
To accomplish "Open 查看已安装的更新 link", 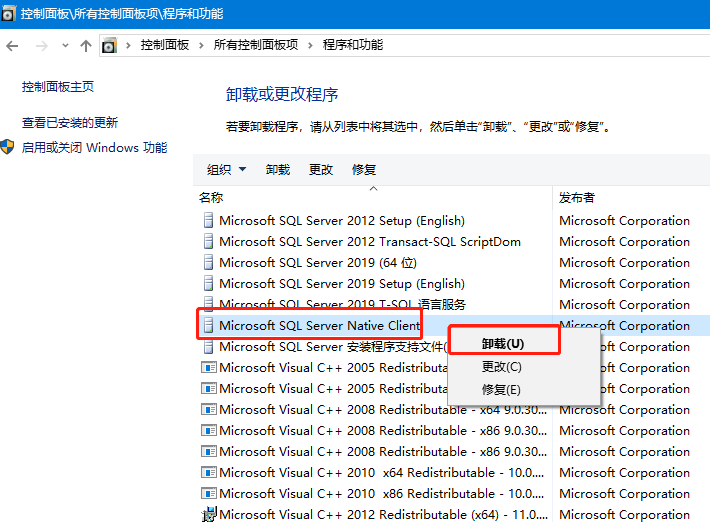I will [x=70, y=123].
